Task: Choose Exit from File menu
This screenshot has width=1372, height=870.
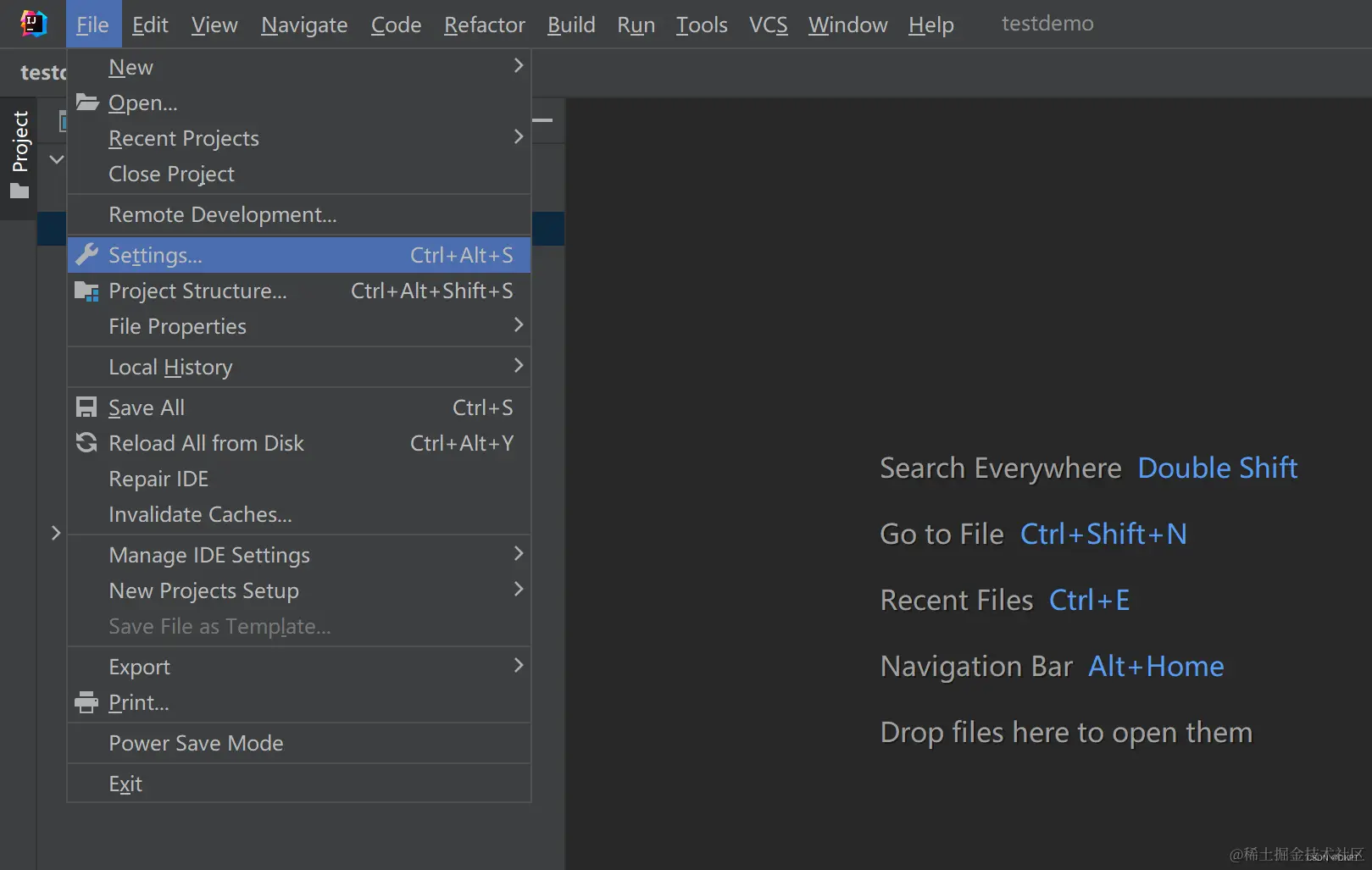Action: (299, 784)
